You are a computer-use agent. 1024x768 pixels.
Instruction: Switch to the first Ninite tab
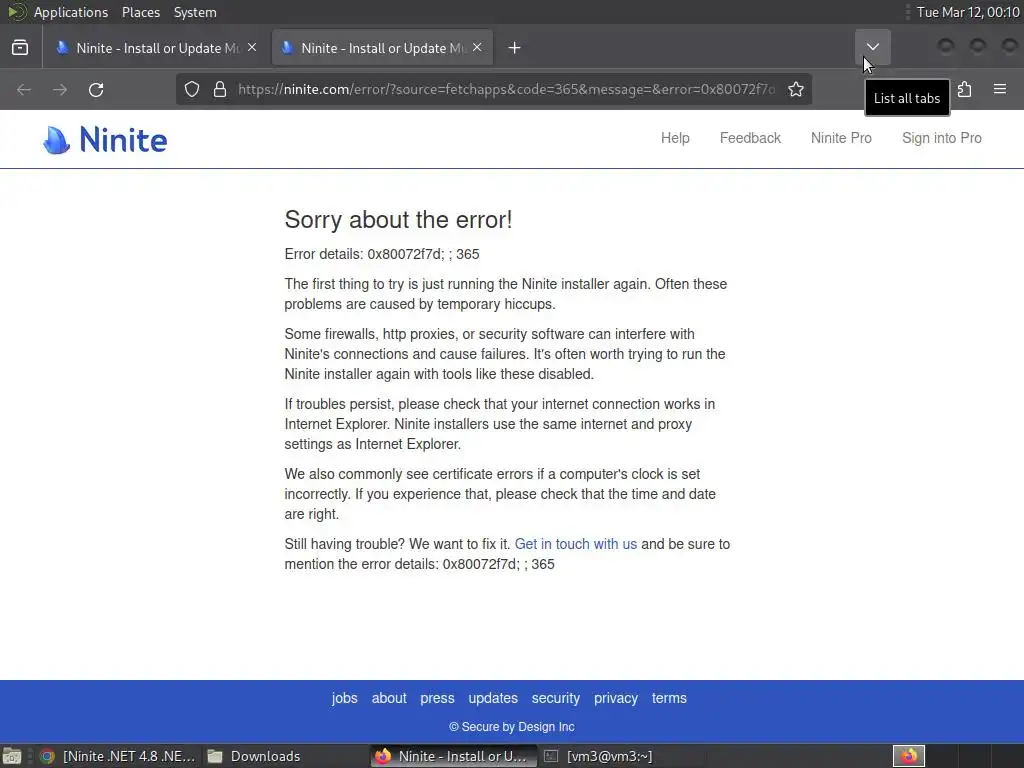[x=156, y=48]
